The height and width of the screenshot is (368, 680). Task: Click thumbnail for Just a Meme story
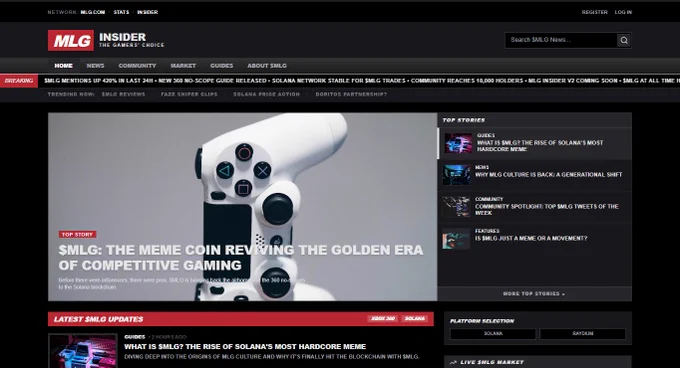[456, 238]
